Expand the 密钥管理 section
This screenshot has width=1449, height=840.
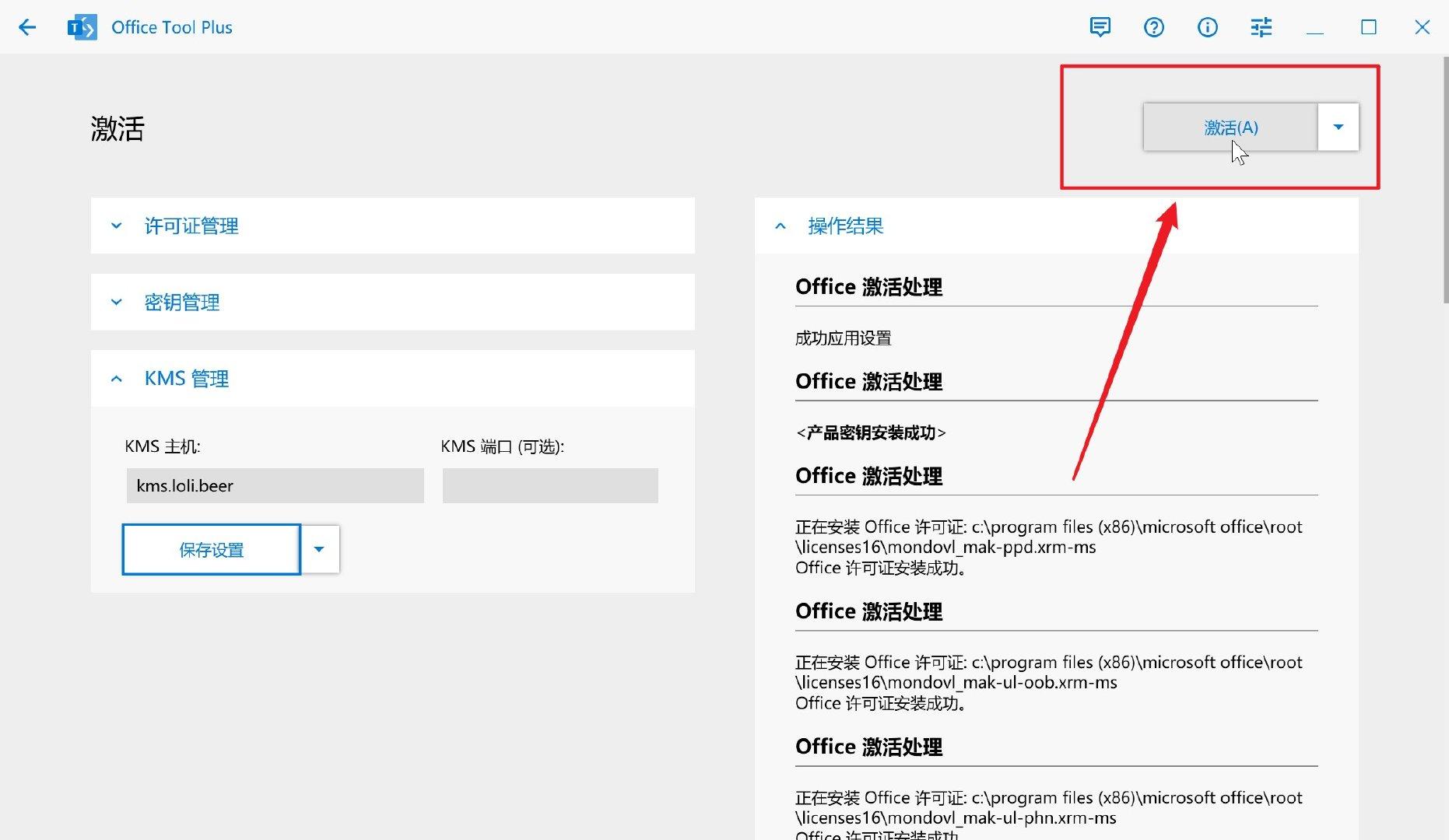pyautogui.click(x=392, y=302)
